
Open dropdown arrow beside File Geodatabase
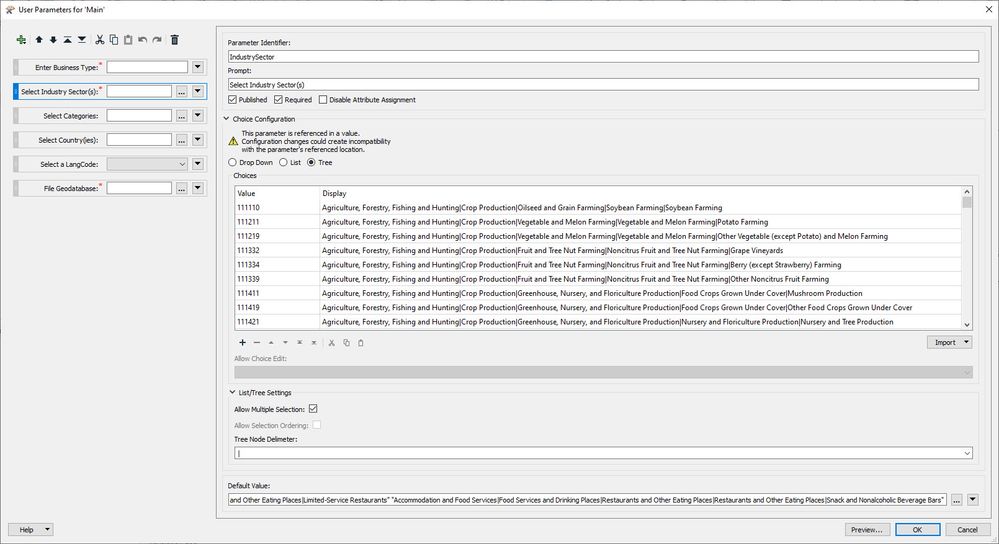tap(198, 188)
